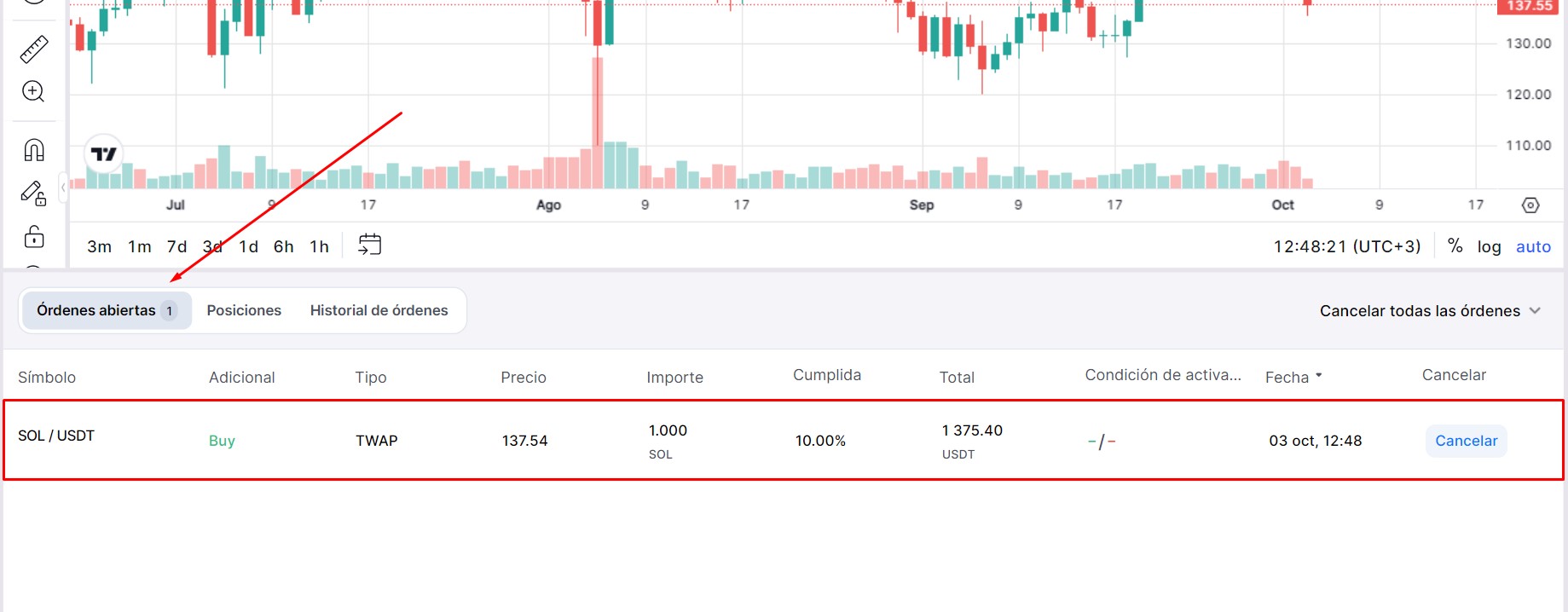Cancel the SOL / USDT TWAP order
Viewport: 1568px width, 612px height.
1466,441
